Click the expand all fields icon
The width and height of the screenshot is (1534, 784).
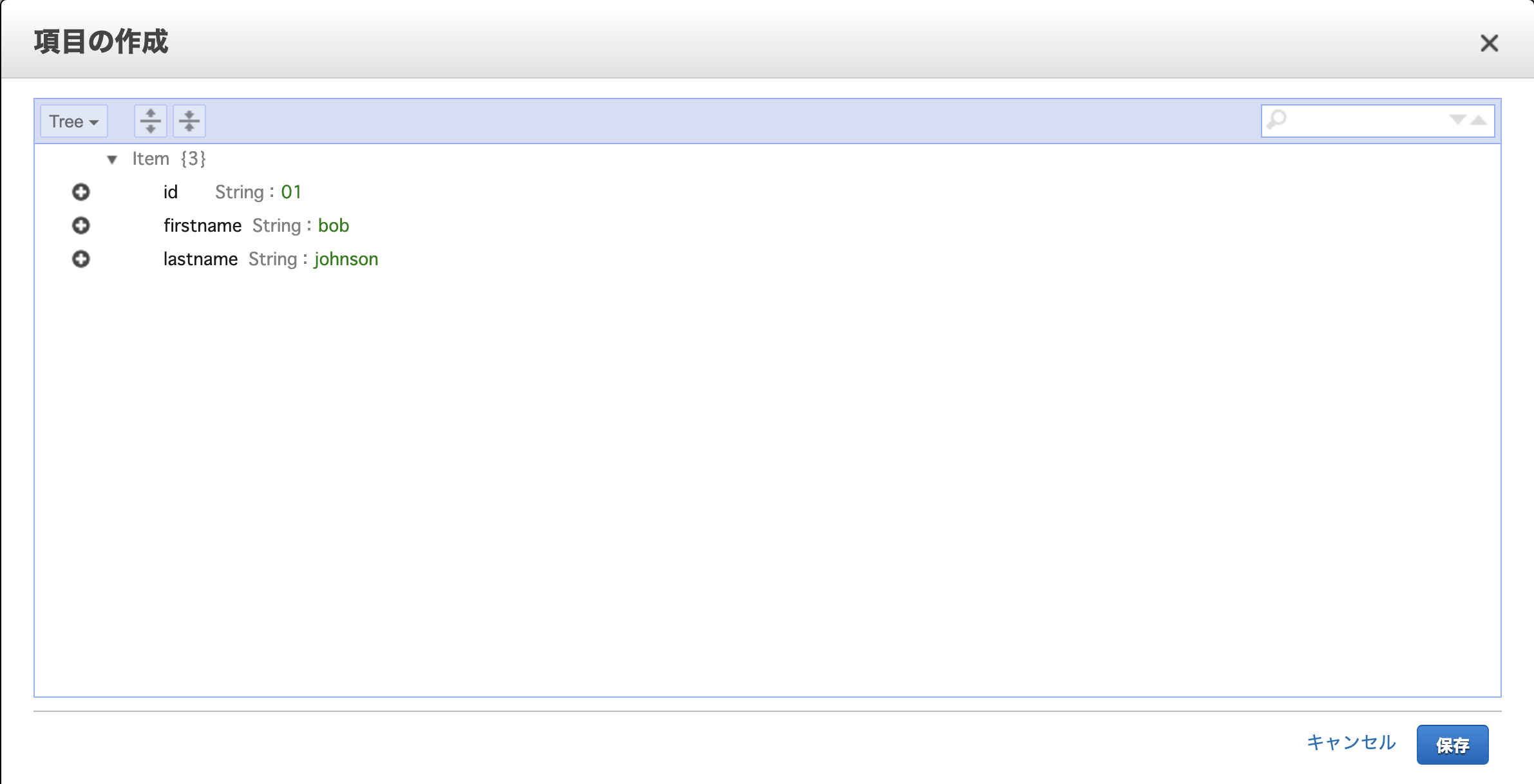pos(151,121)
